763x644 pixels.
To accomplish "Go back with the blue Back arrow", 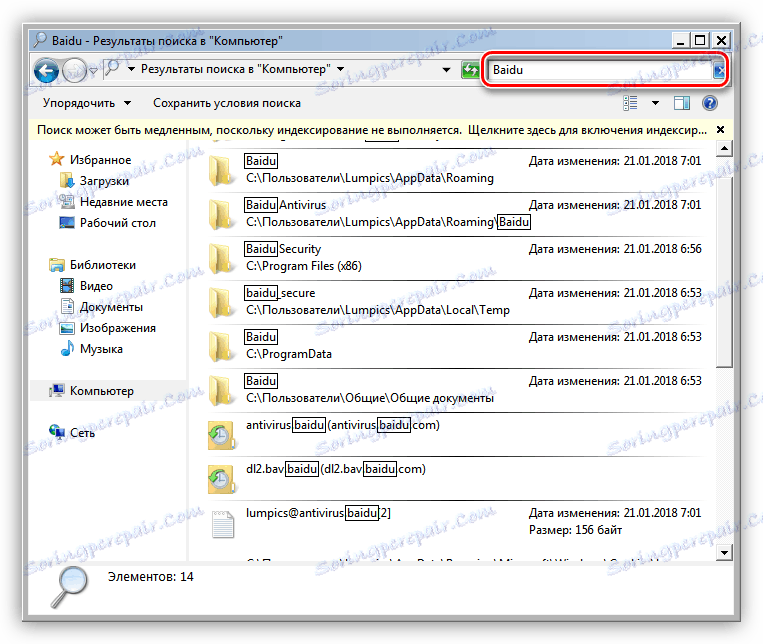I will click(x=46, y=71).
